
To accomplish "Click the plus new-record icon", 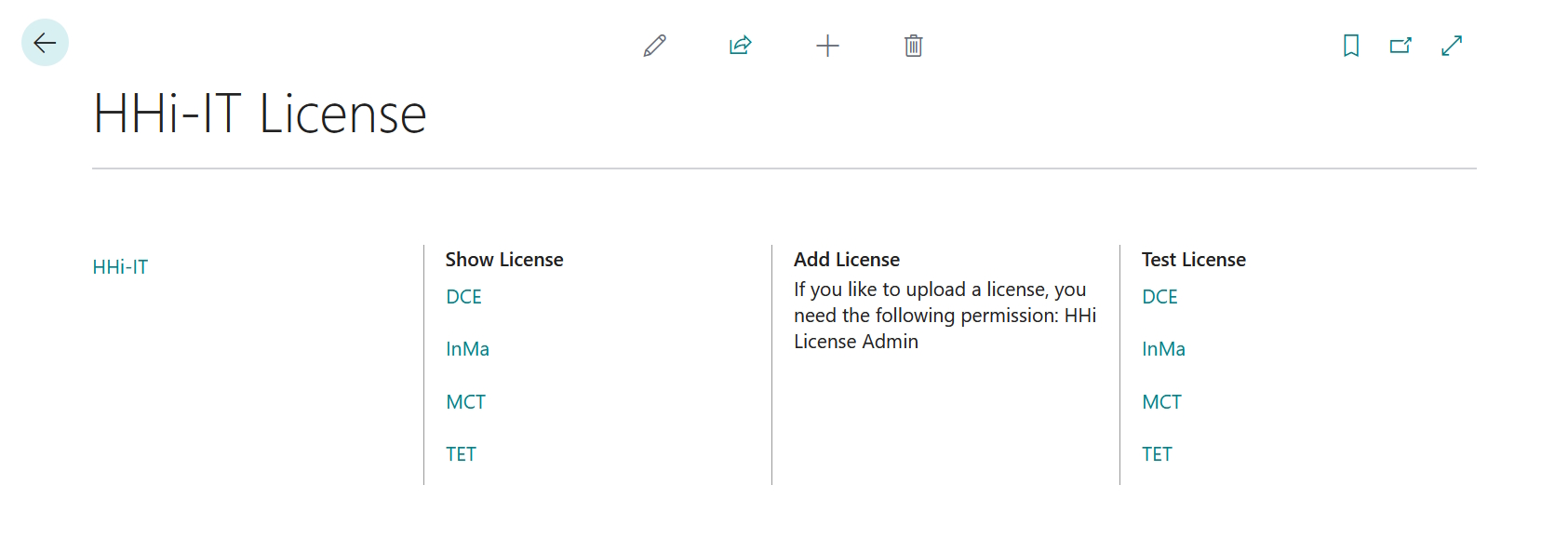I will pos(827,46).
